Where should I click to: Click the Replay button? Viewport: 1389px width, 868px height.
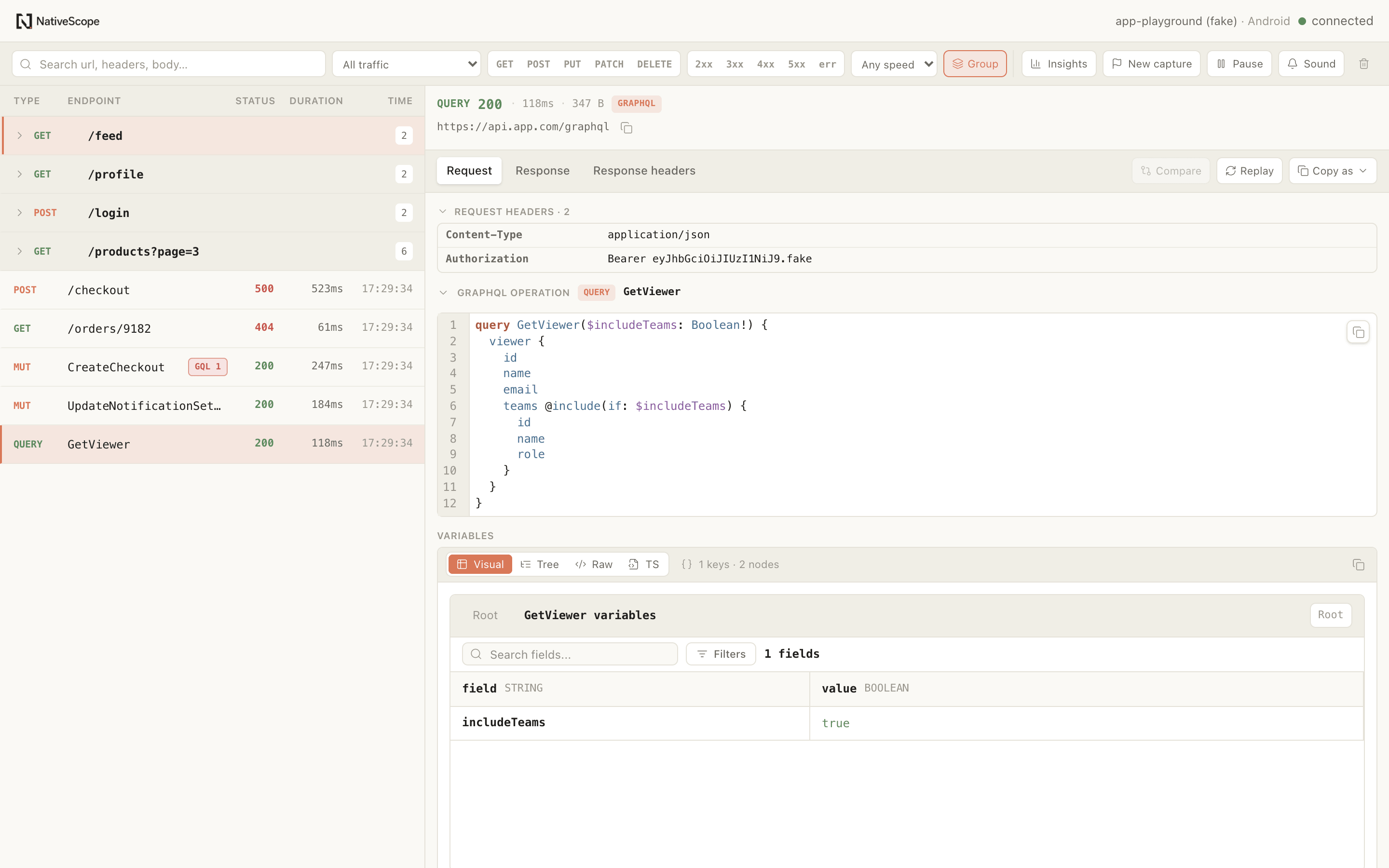click(x=1249, y=171)
